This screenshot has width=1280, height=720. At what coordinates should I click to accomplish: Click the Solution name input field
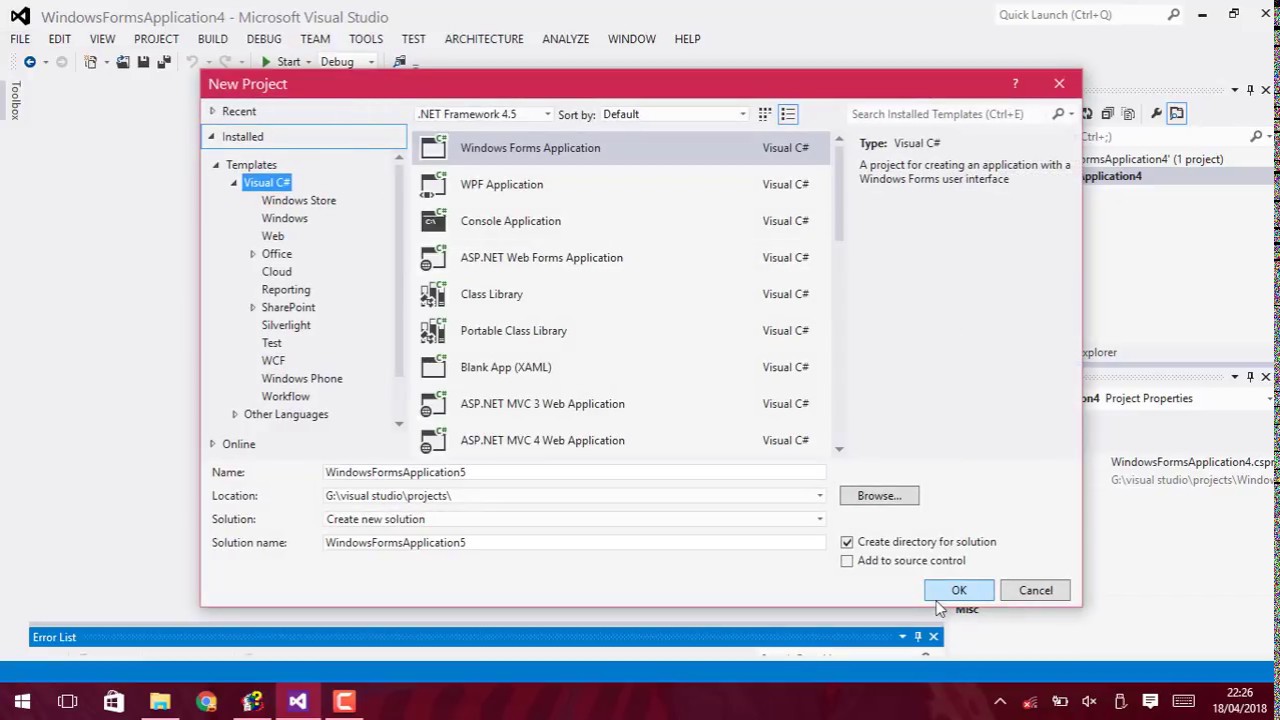pos(574,543)
